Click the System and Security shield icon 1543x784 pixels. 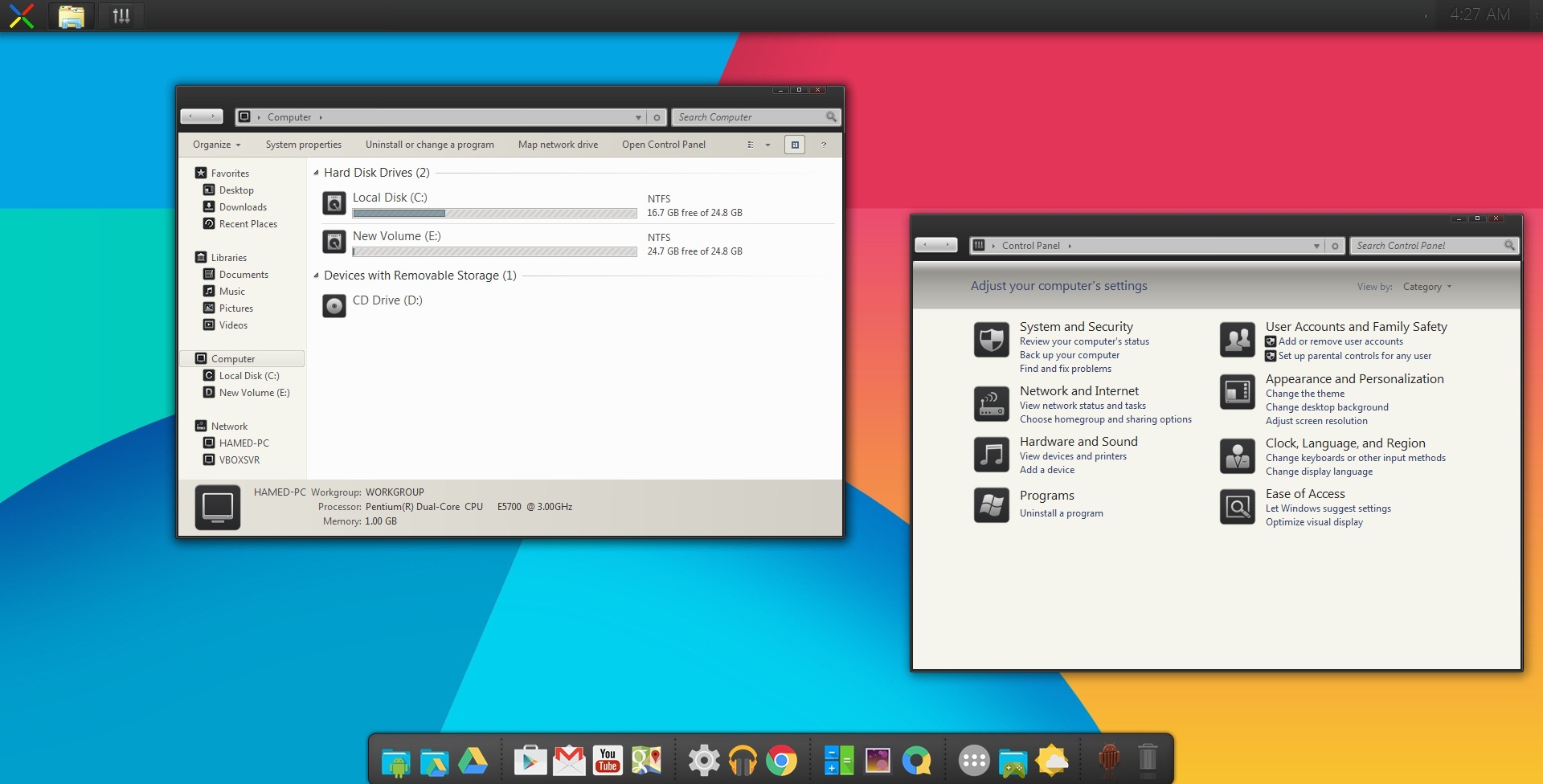(991, 340)
